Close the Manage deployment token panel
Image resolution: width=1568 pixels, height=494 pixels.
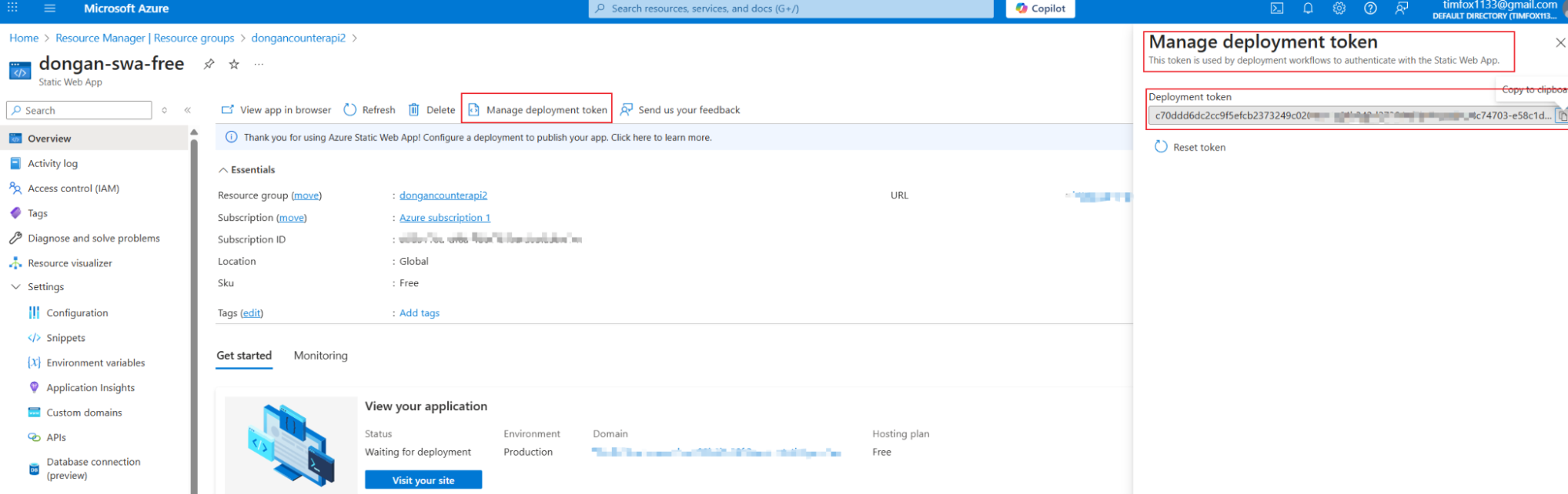[1560, 43]
